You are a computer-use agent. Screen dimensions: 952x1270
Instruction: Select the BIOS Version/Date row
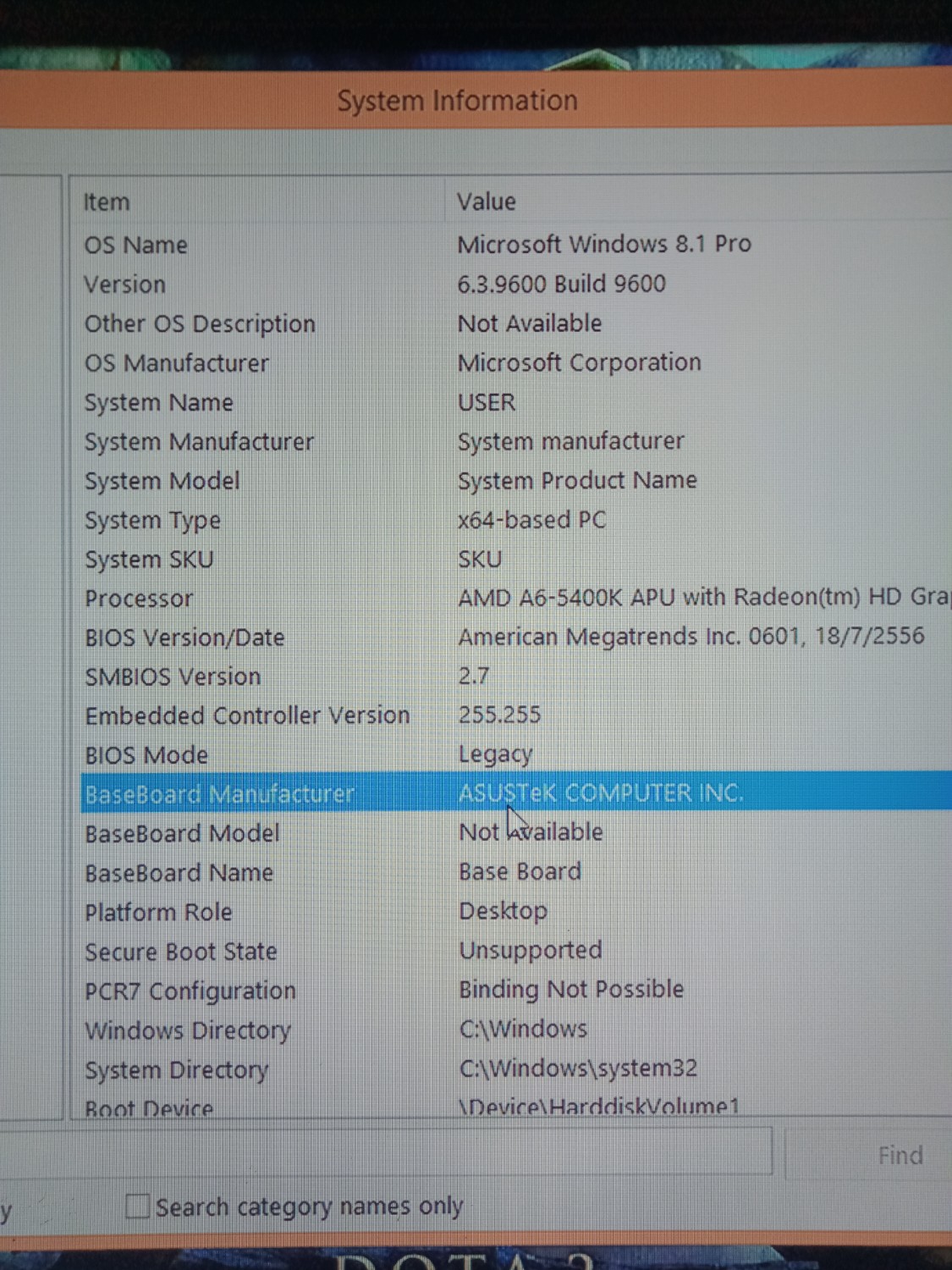(515, 637)
